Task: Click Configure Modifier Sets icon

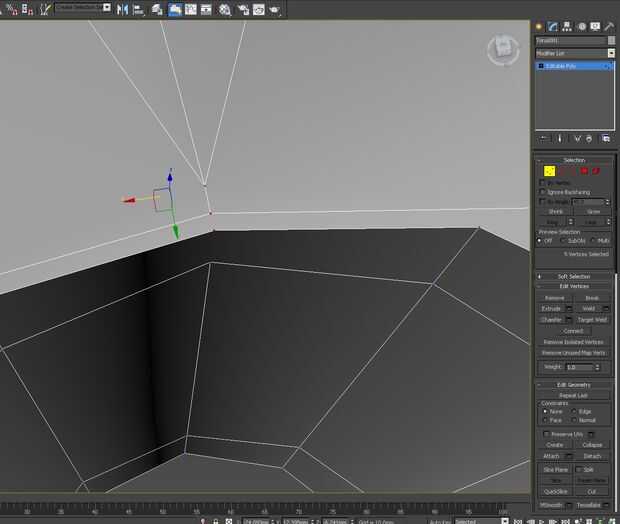Action: click(606, 138)
